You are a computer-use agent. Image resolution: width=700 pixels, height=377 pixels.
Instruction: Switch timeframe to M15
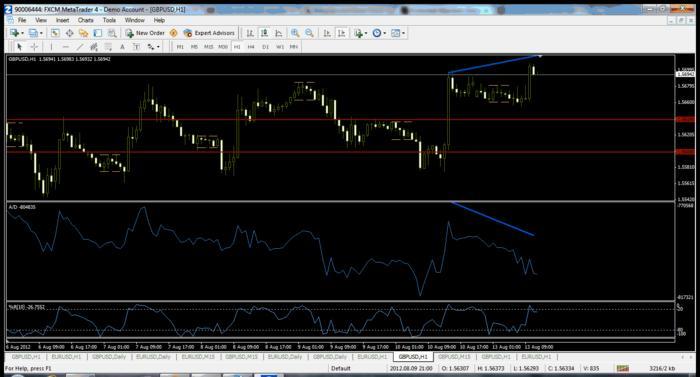click(208, 46)
